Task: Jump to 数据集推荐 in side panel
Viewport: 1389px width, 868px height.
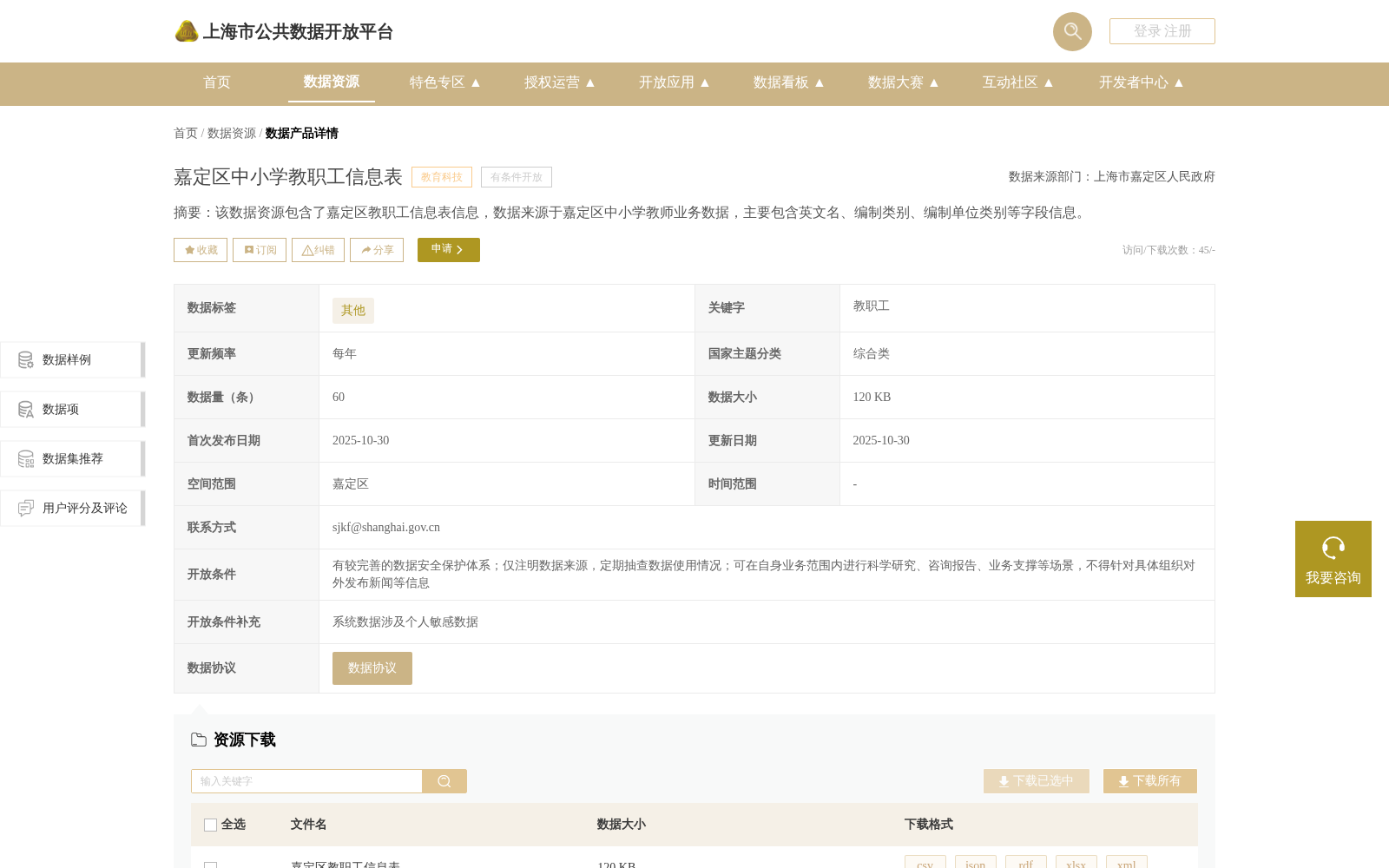Action: [72, 458]
